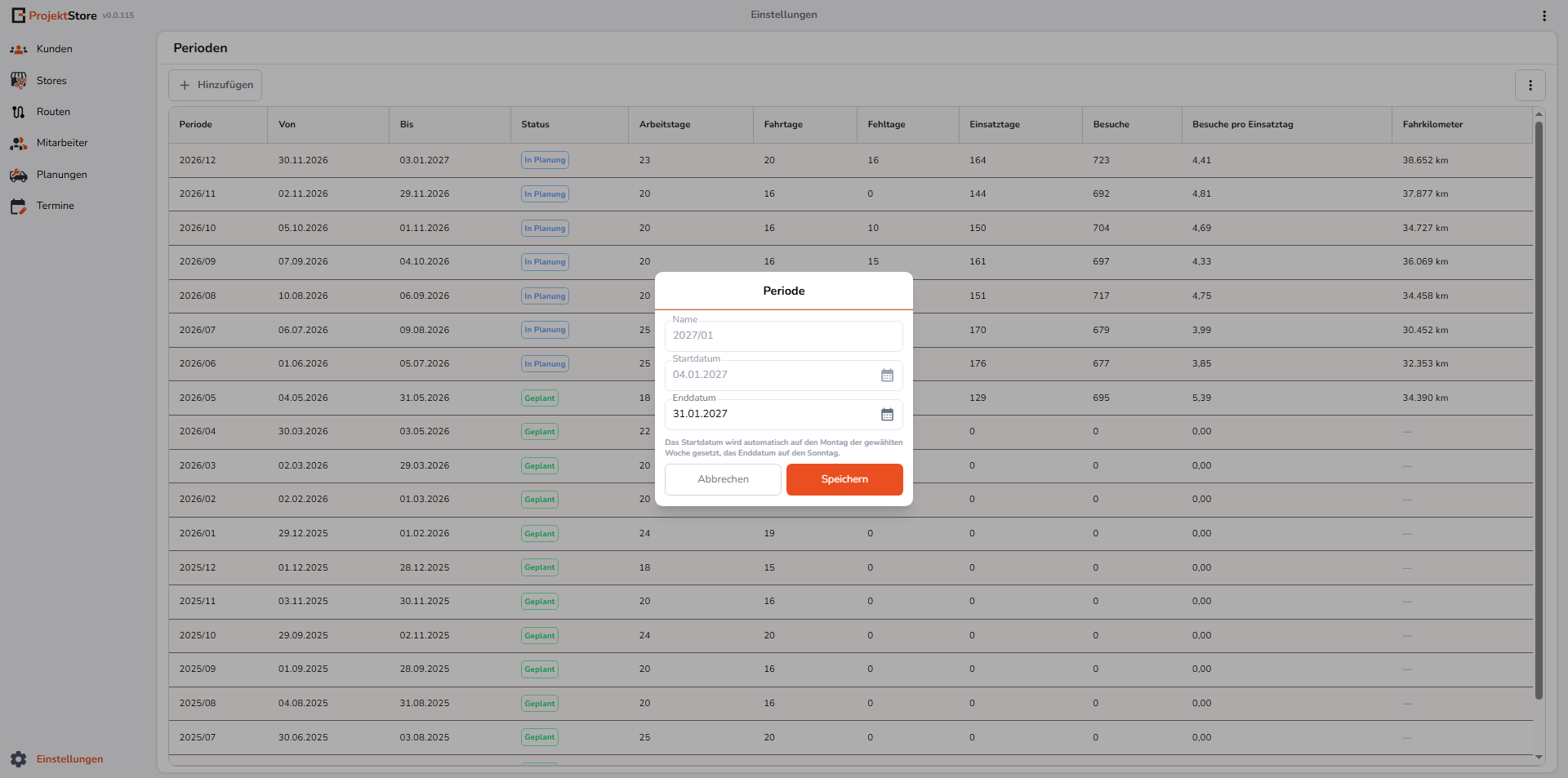Click the vertical scrollbar thumb of the table
This screenshot has width=1568, height=778.
coord(1539,411)
